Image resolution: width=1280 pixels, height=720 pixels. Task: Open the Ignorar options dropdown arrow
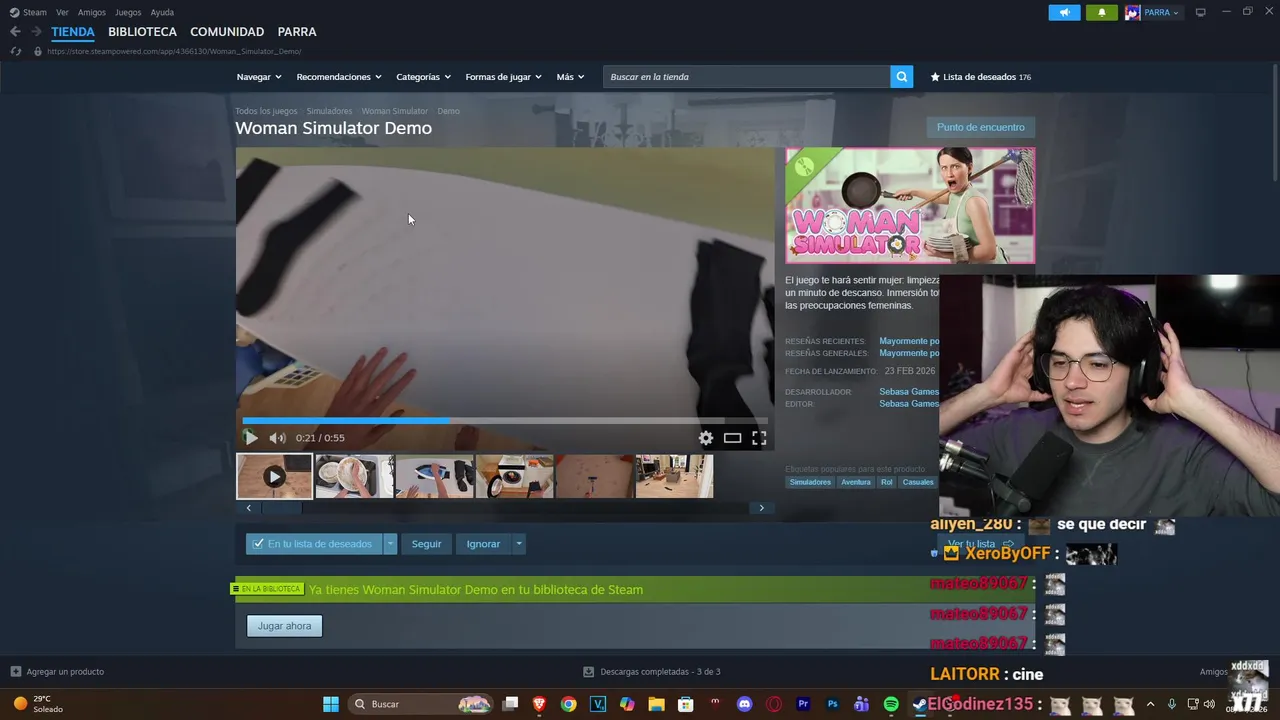point(518,544)
